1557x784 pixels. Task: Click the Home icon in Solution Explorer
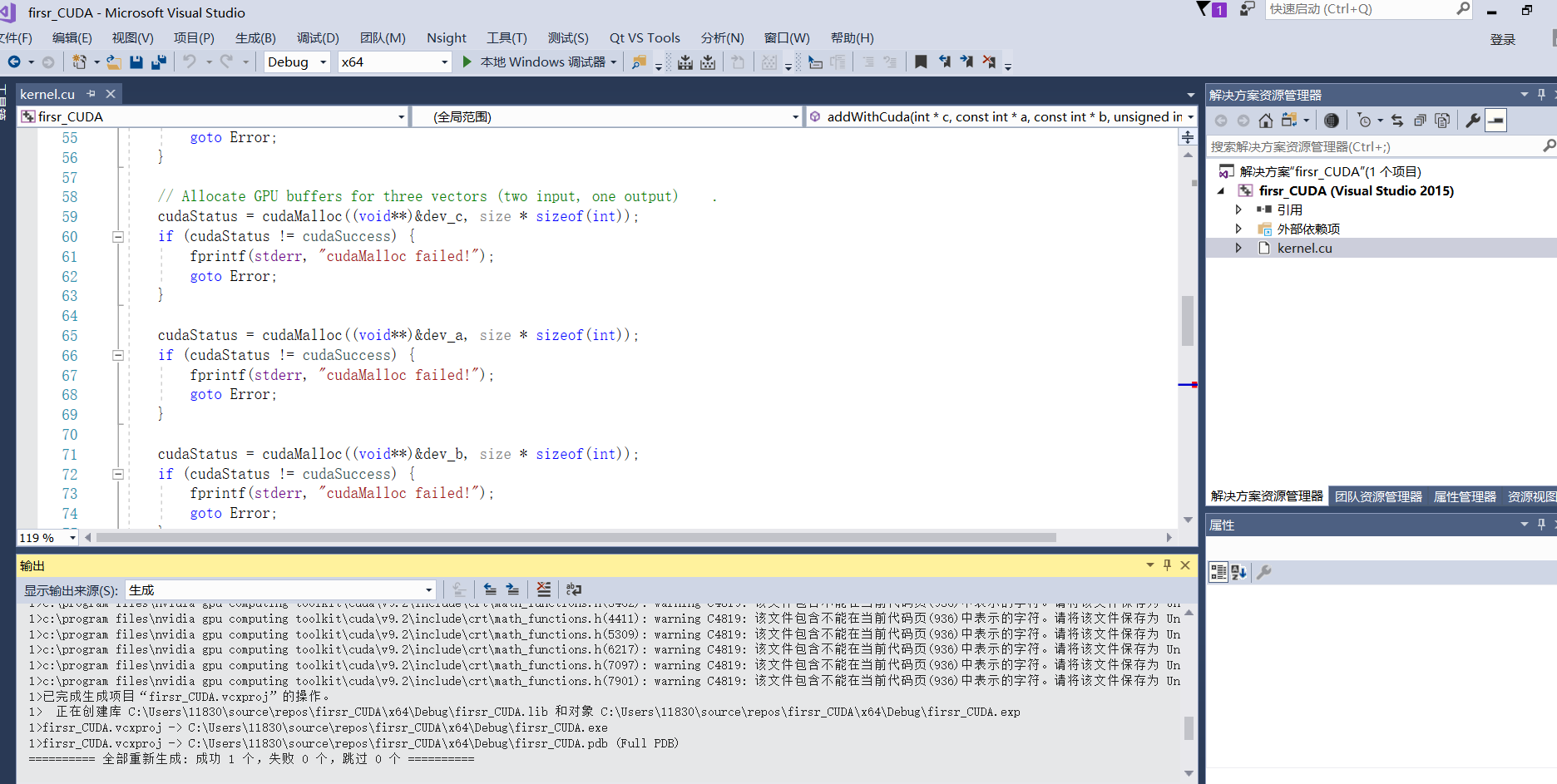point(1266,120)
